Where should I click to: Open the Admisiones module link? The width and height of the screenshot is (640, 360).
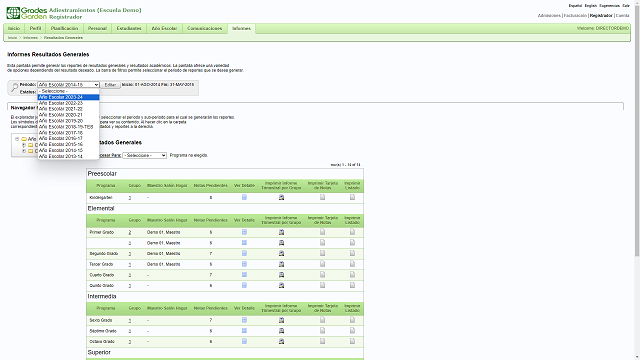pos(549,16)
